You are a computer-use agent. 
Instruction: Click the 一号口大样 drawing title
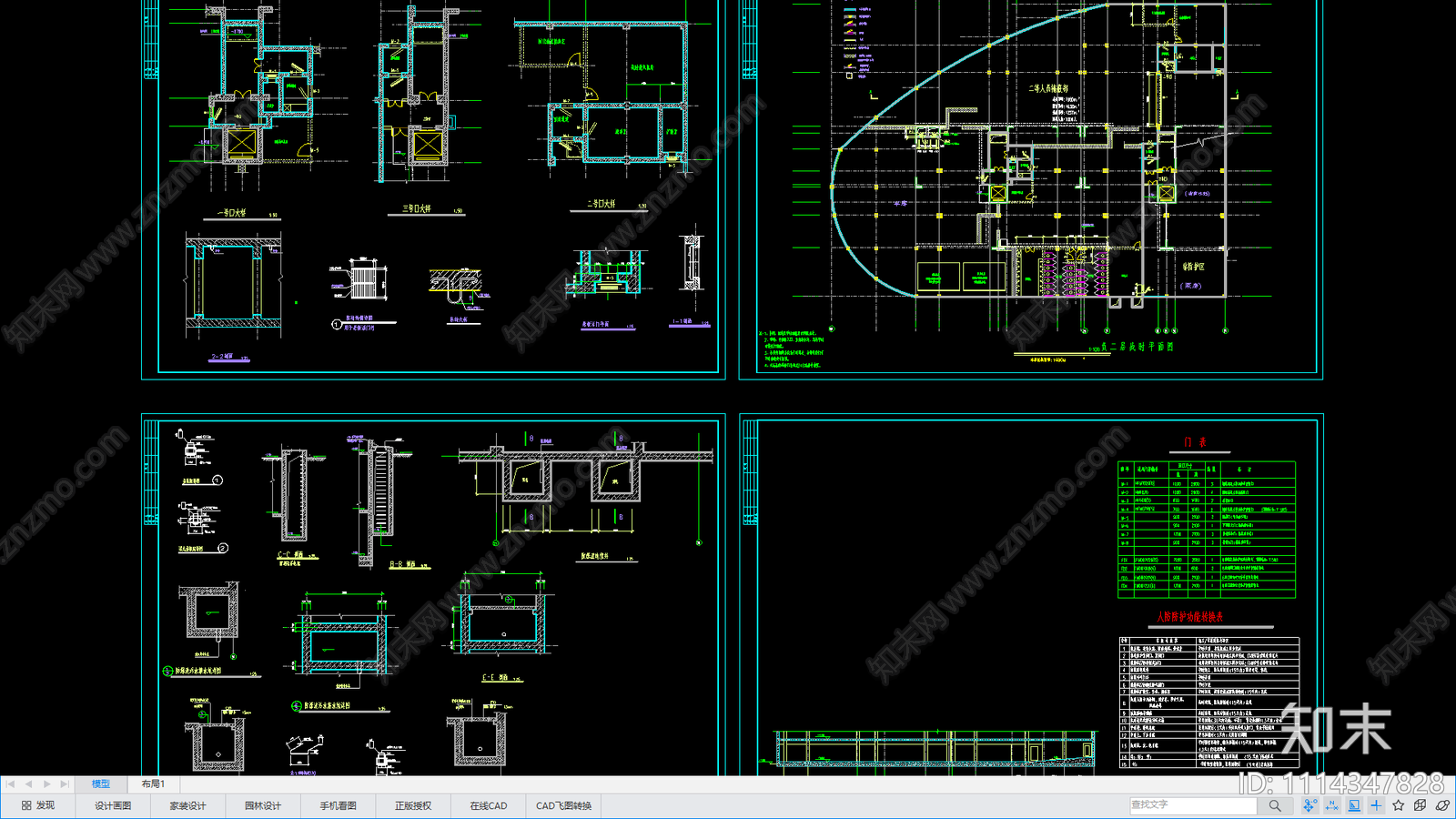(231, 212)
